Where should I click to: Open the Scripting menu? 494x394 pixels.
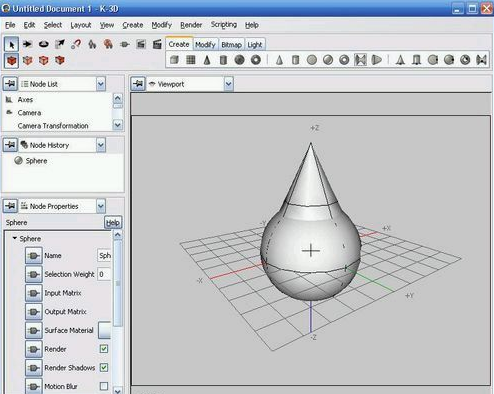coord(224,25)
